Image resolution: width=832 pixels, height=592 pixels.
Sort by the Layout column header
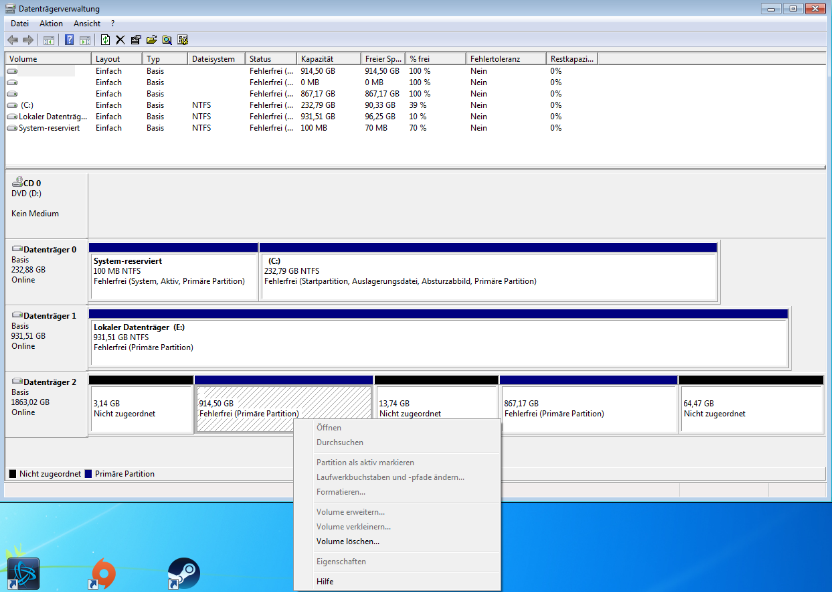[x=117, y=59]
